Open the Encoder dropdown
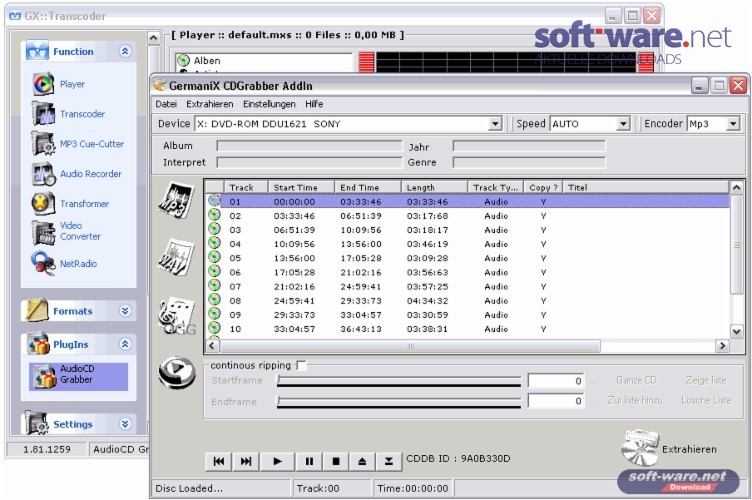The image size is (752, 500). click(x=733, y=124)
